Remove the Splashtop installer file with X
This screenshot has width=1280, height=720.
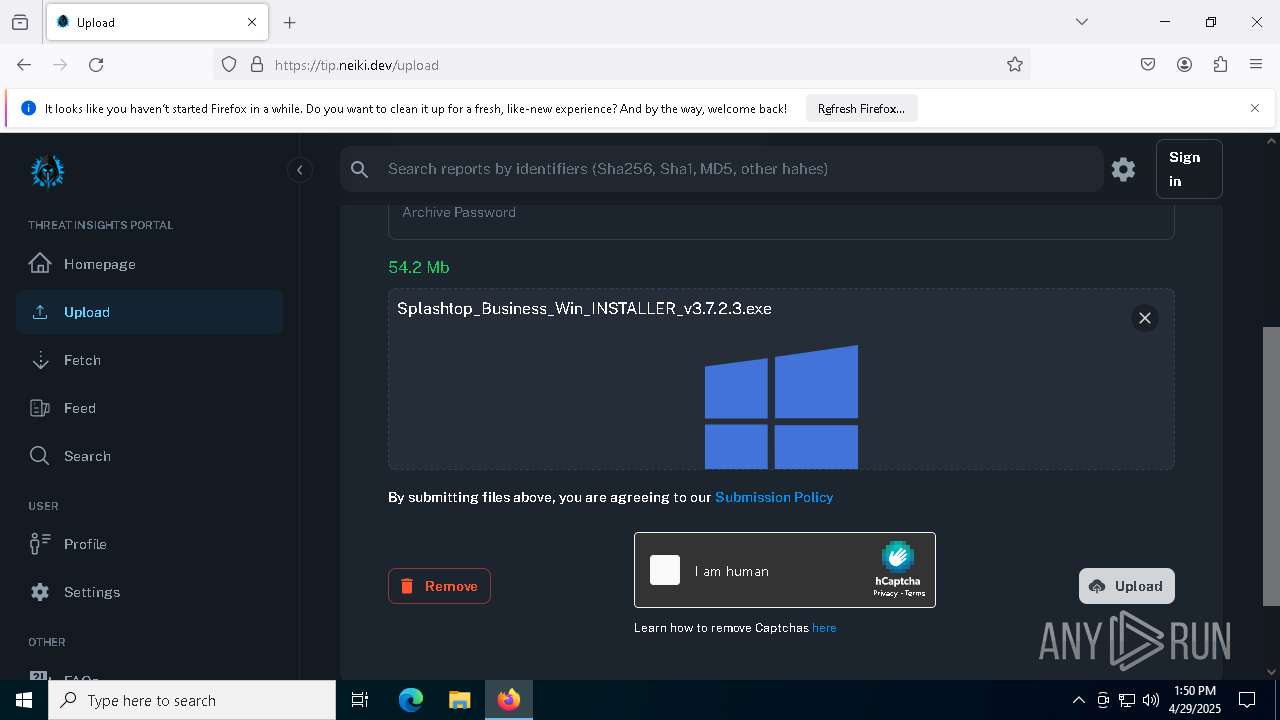[1145, 318]
